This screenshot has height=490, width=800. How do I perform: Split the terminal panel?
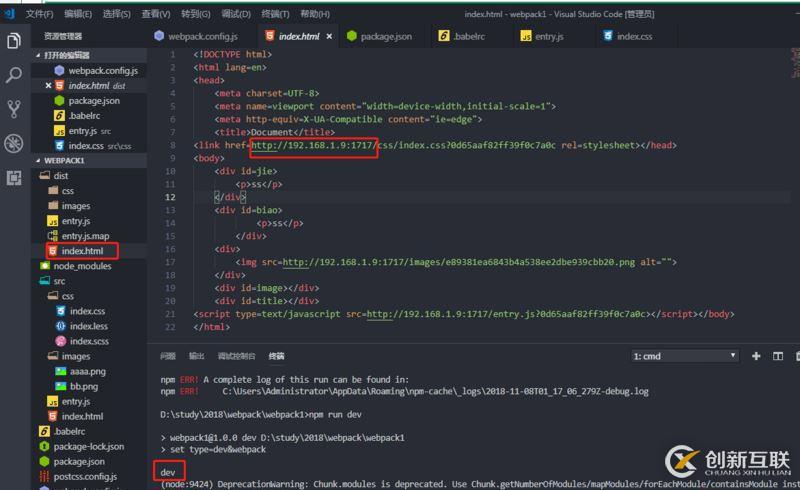[x=778, y=356]
